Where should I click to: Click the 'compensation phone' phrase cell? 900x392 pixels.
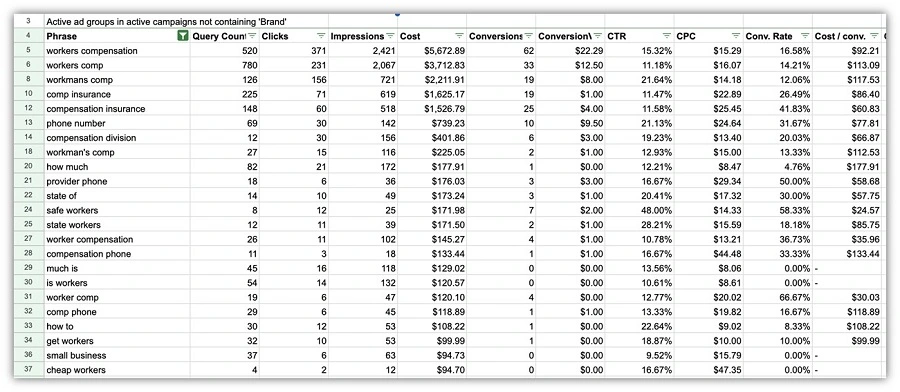[x=117, y=254]
